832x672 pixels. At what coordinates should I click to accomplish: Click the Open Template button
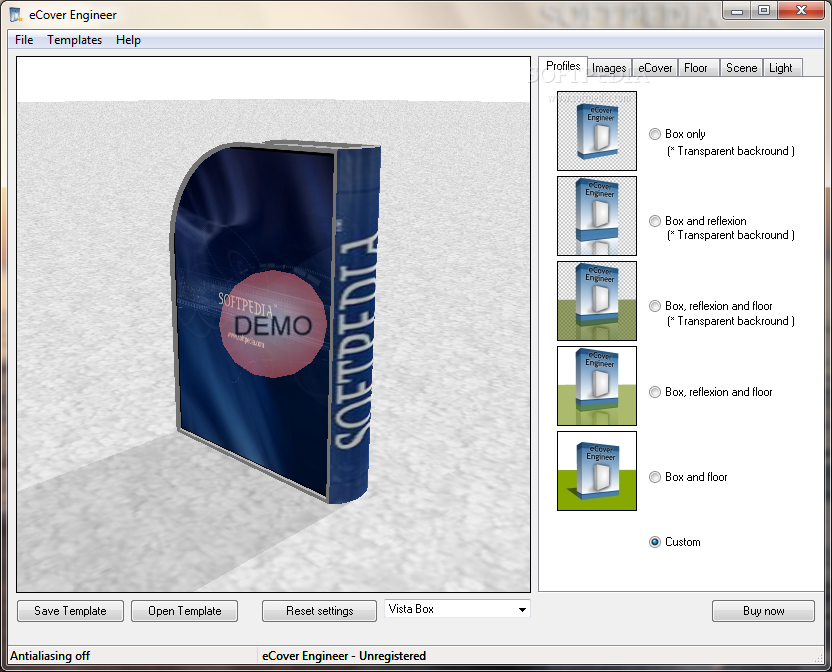click(x=185, y=611)
